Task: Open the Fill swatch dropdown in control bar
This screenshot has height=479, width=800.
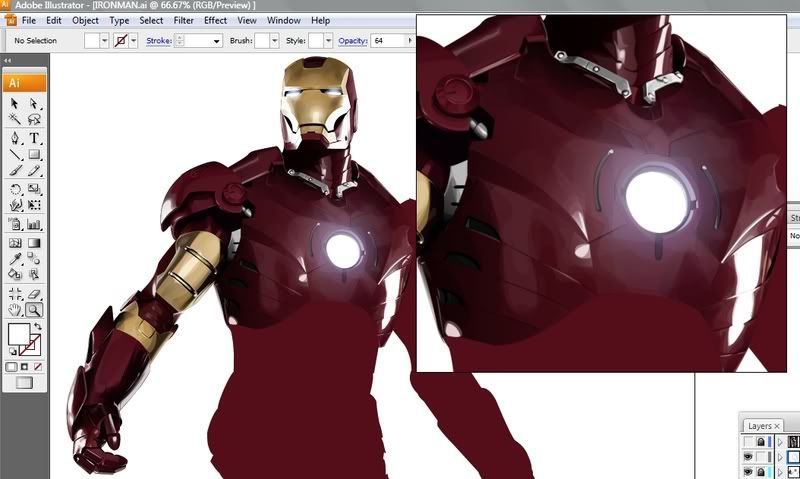Action: tap(105, 41)
